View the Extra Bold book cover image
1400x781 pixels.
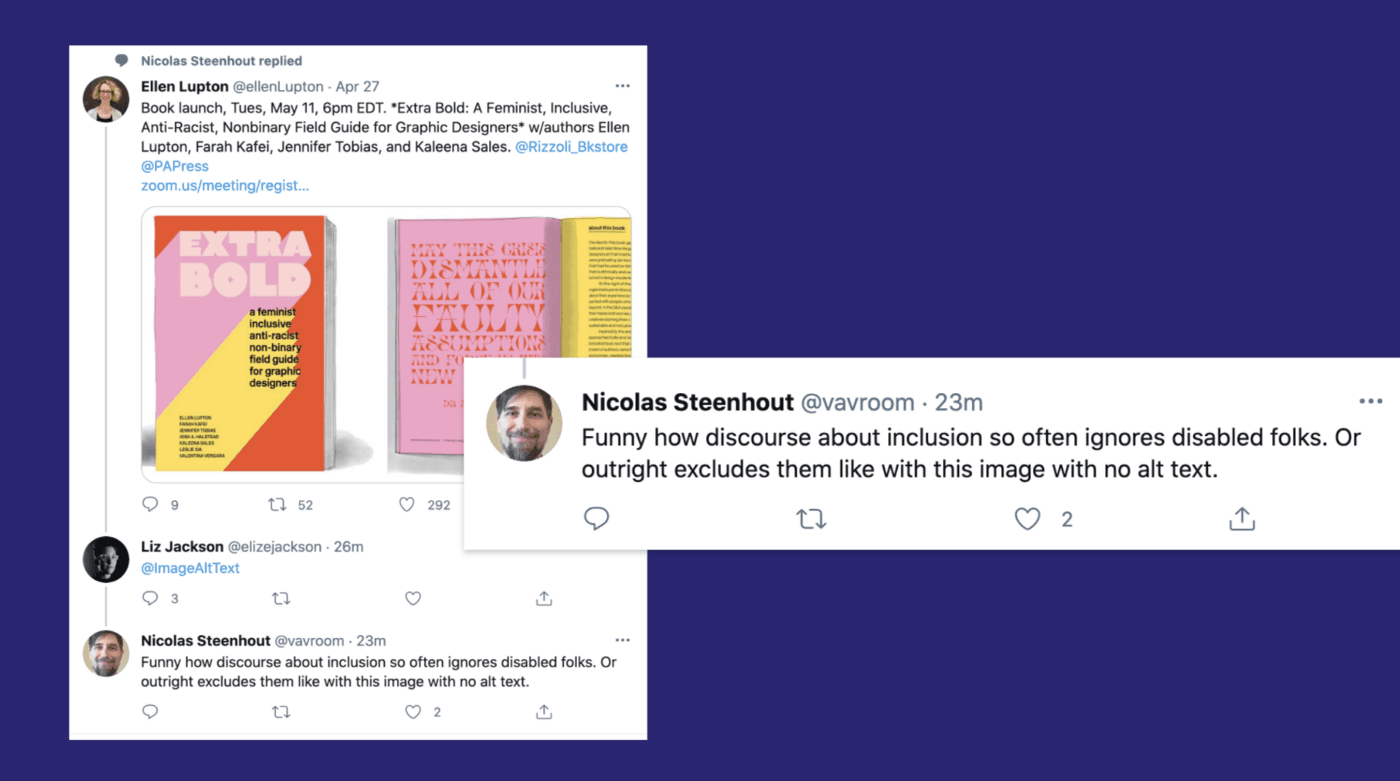247,345
